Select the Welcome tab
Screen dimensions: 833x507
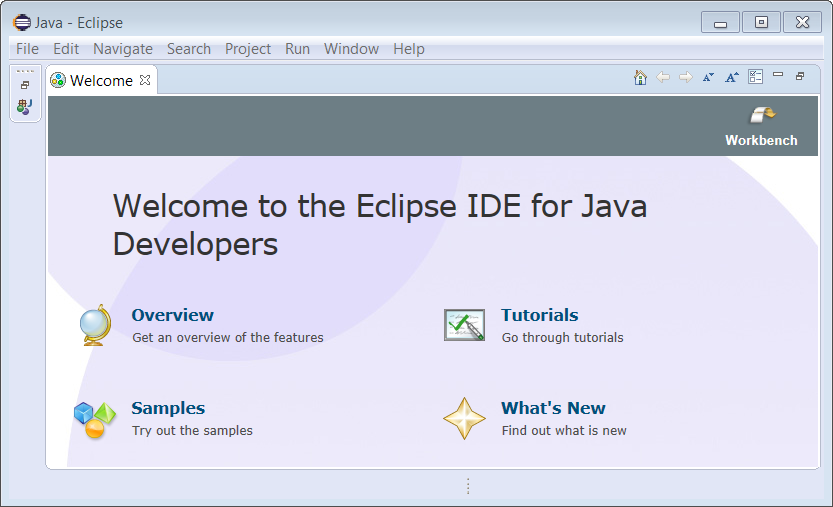(101, 80)
